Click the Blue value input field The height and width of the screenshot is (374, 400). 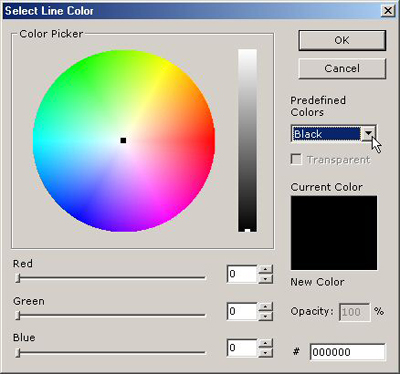pos(242,348)
